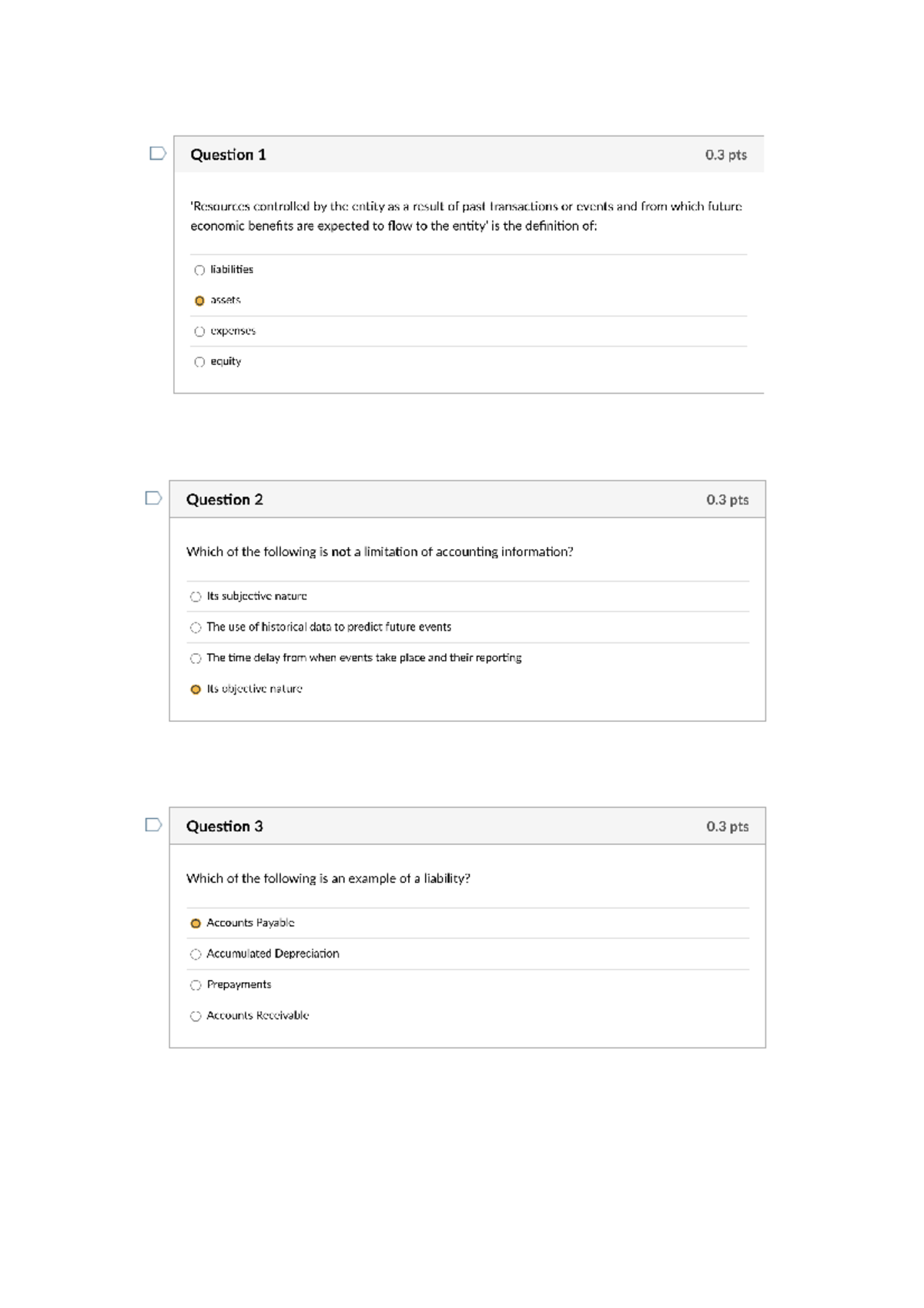
Task: Choose 'The use of historical data' option
Action: 196,628
